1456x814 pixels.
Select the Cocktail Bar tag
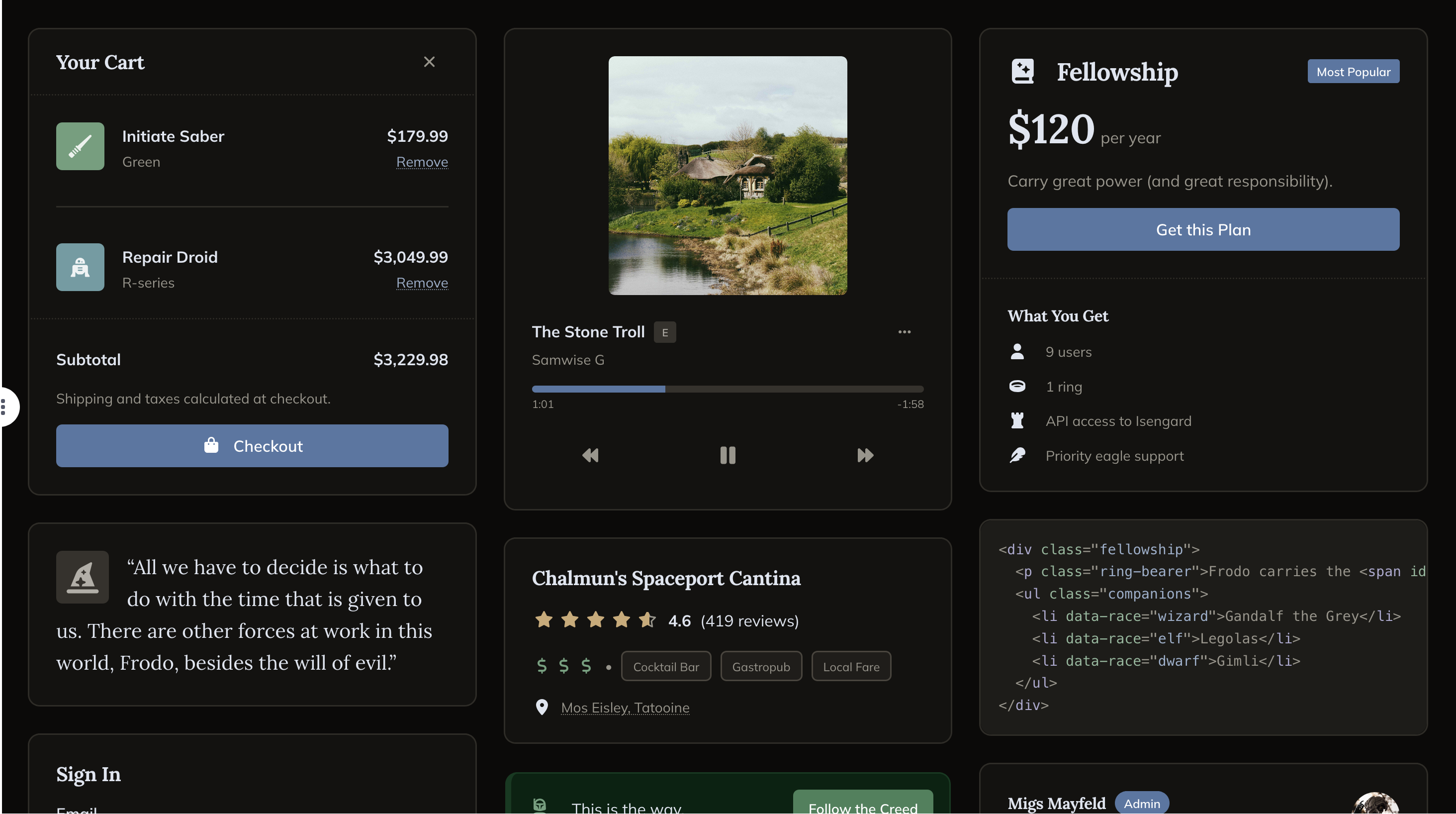tap(666, 666)
